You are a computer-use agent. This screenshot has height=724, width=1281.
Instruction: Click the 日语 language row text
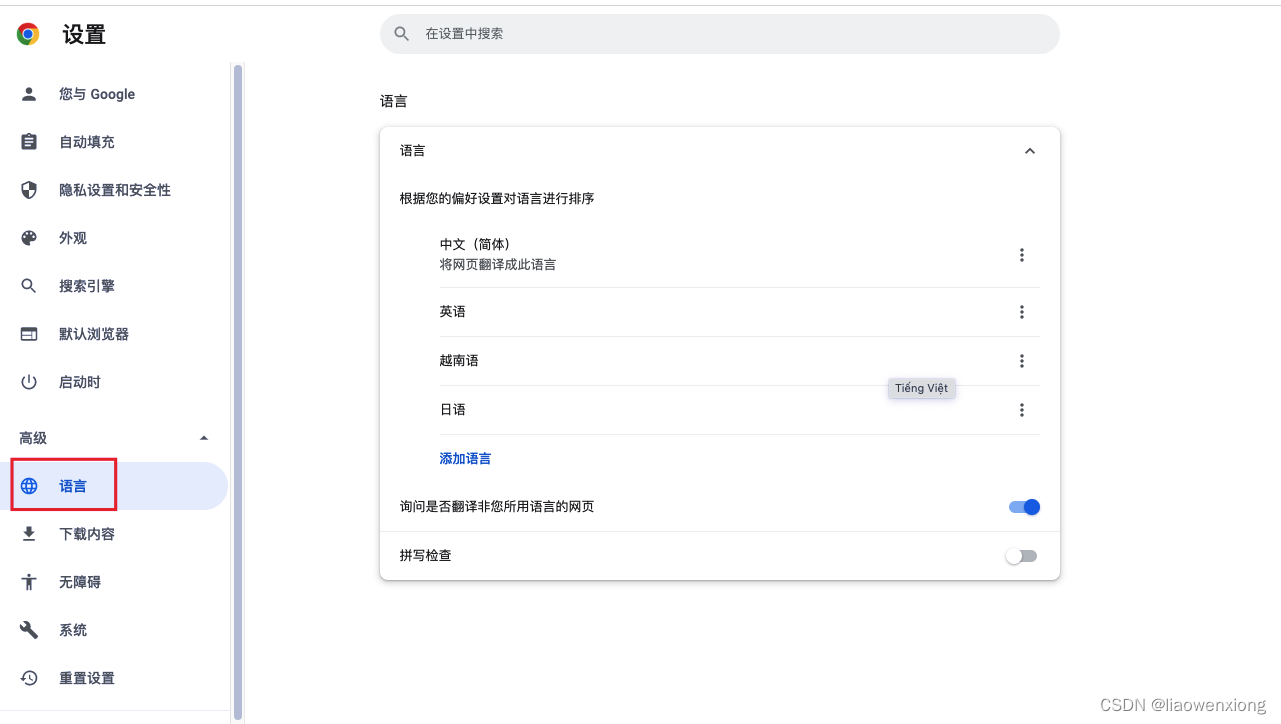point(452,410)
